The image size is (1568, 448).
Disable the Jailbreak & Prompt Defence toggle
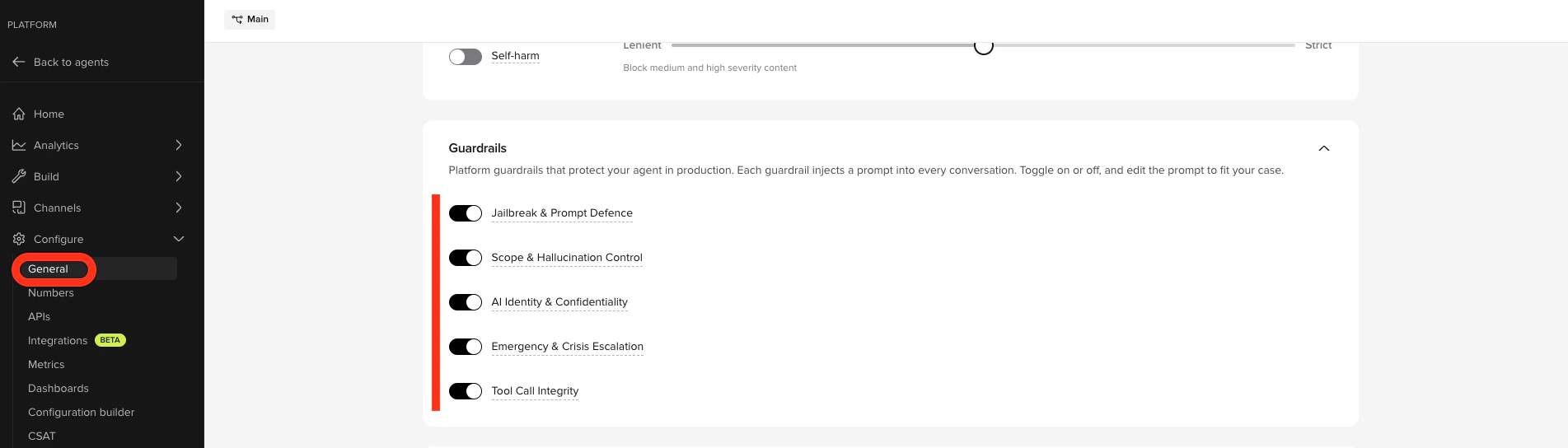(466, 213)
